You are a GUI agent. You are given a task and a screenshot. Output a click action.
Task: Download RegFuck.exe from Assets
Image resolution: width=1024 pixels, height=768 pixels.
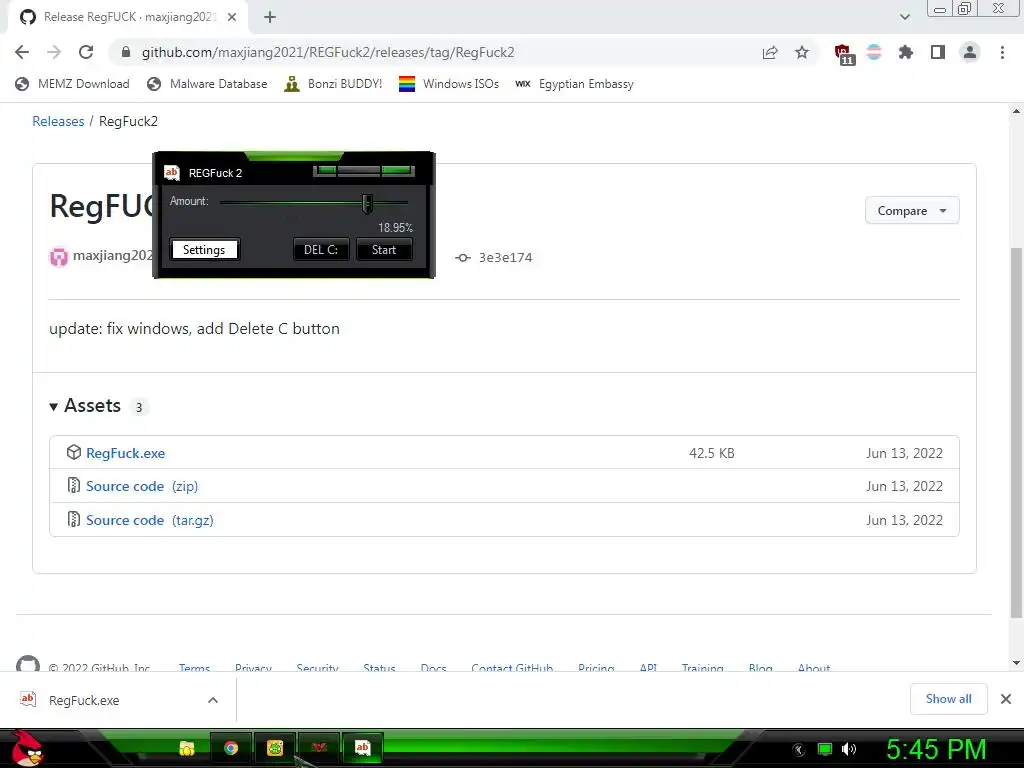[125, 453]
